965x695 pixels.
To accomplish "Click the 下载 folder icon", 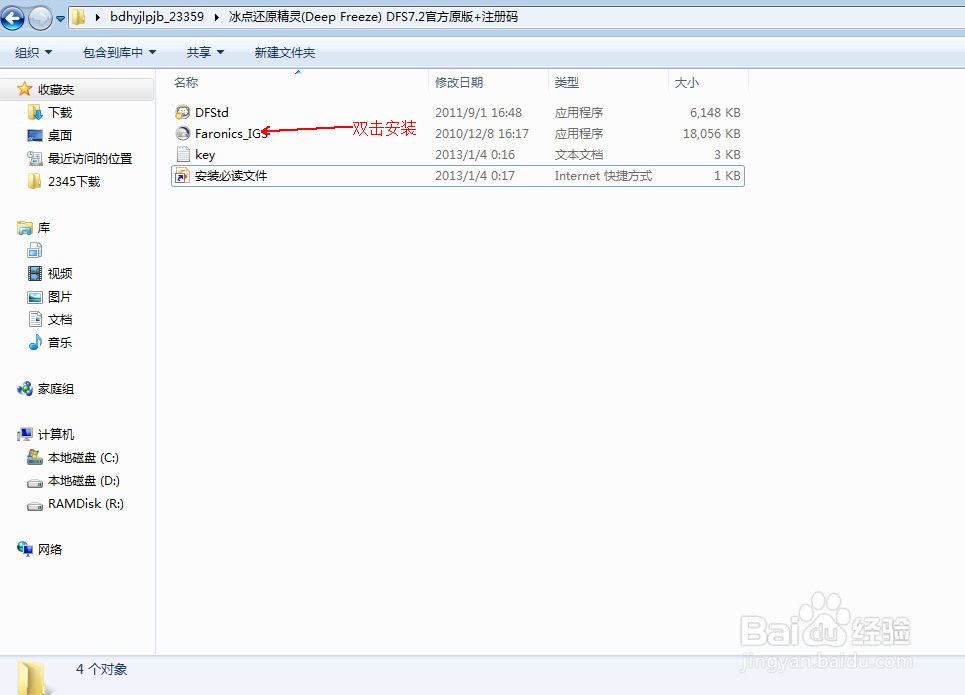I will click(35, 112).
